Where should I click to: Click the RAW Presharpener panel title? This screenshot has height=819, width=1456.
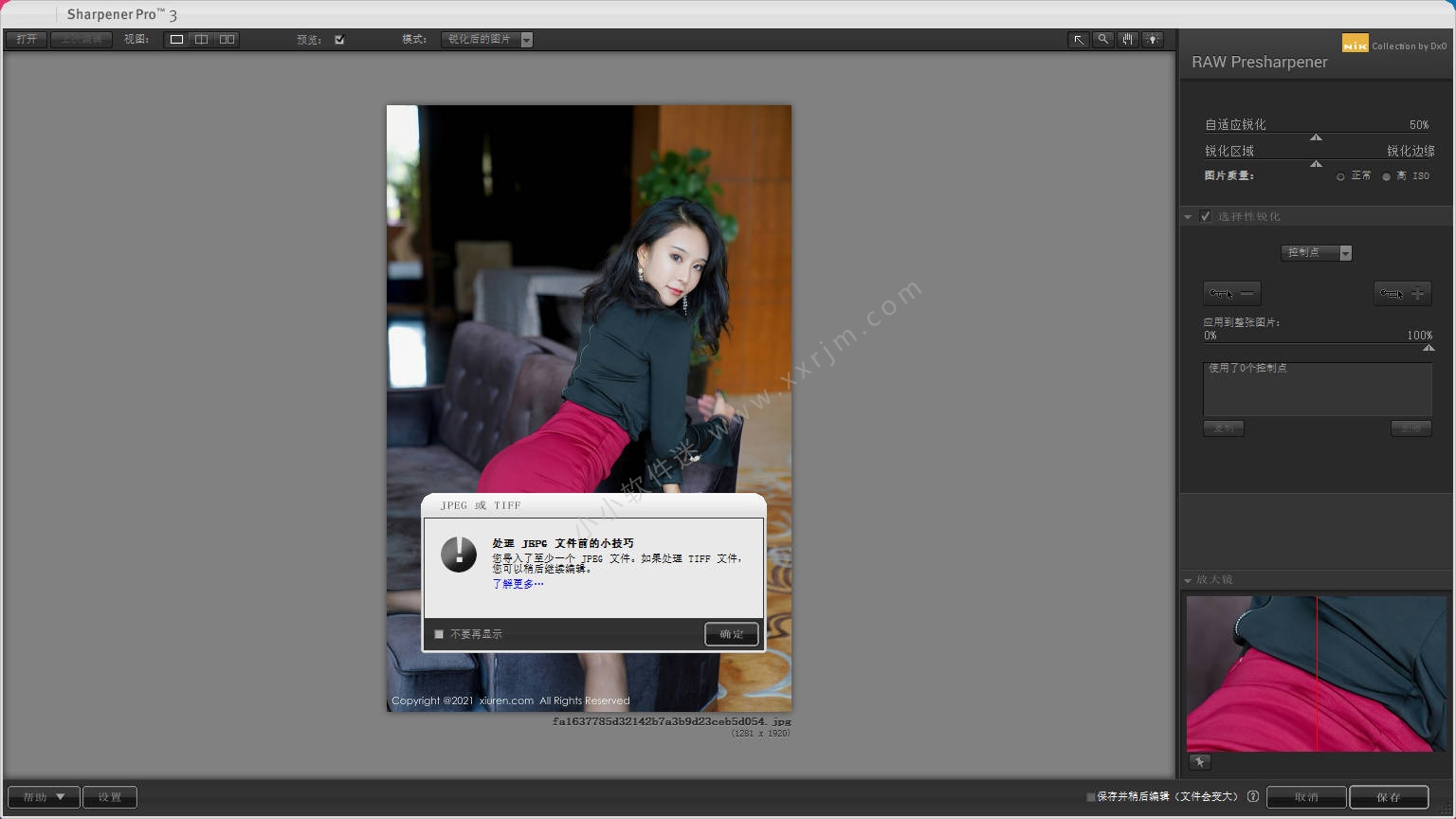point(1260,63)
